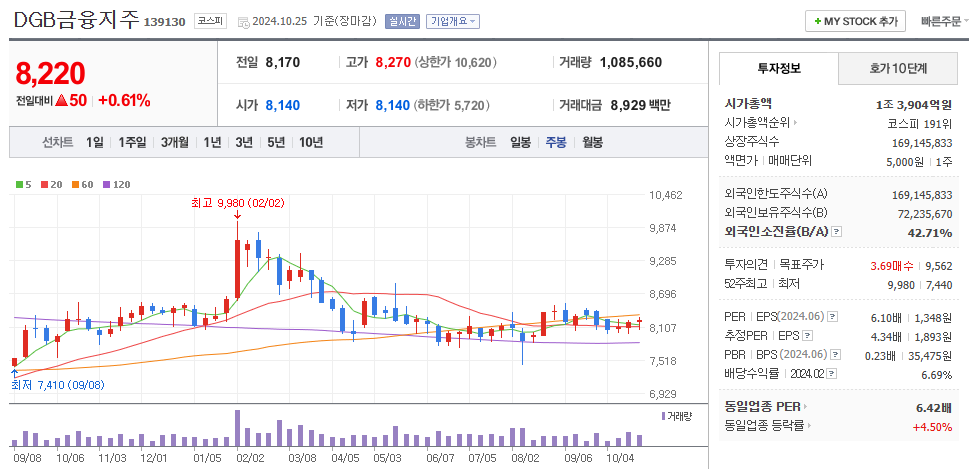The width and height of the screenshot is (976, 469).
Task: Click the 상장주식수 label
Action: pos(752,141)
